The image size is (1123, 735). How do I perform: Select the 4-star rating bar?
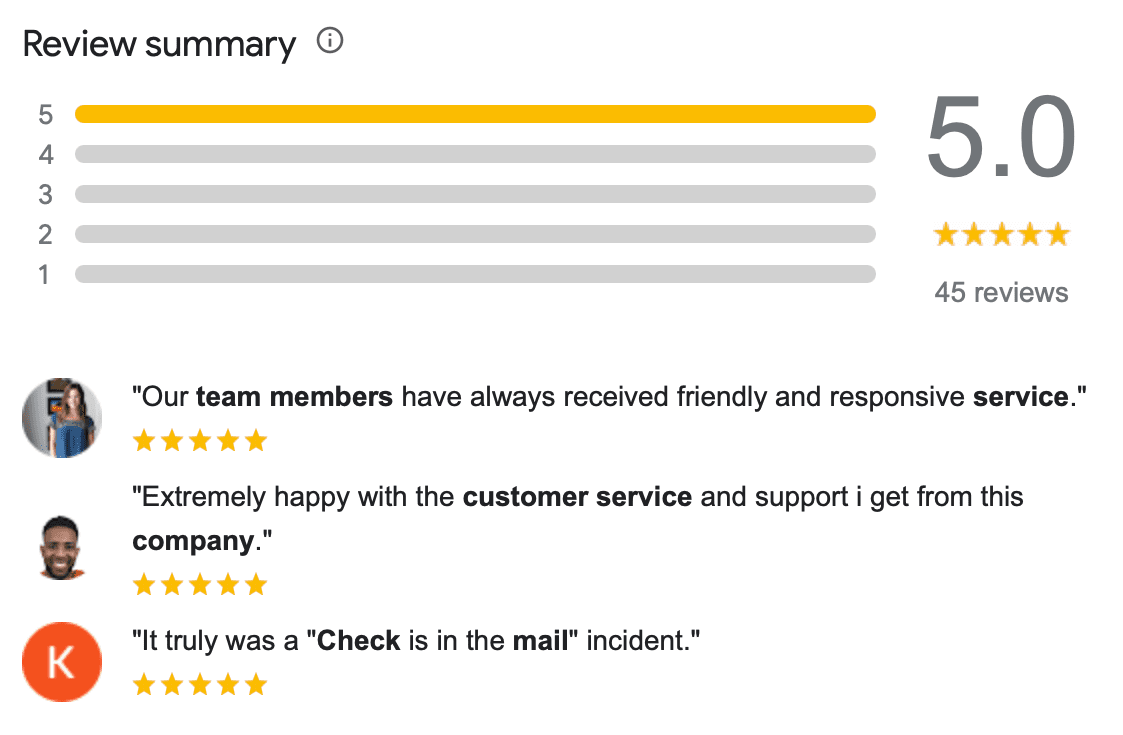pos(476,154)
